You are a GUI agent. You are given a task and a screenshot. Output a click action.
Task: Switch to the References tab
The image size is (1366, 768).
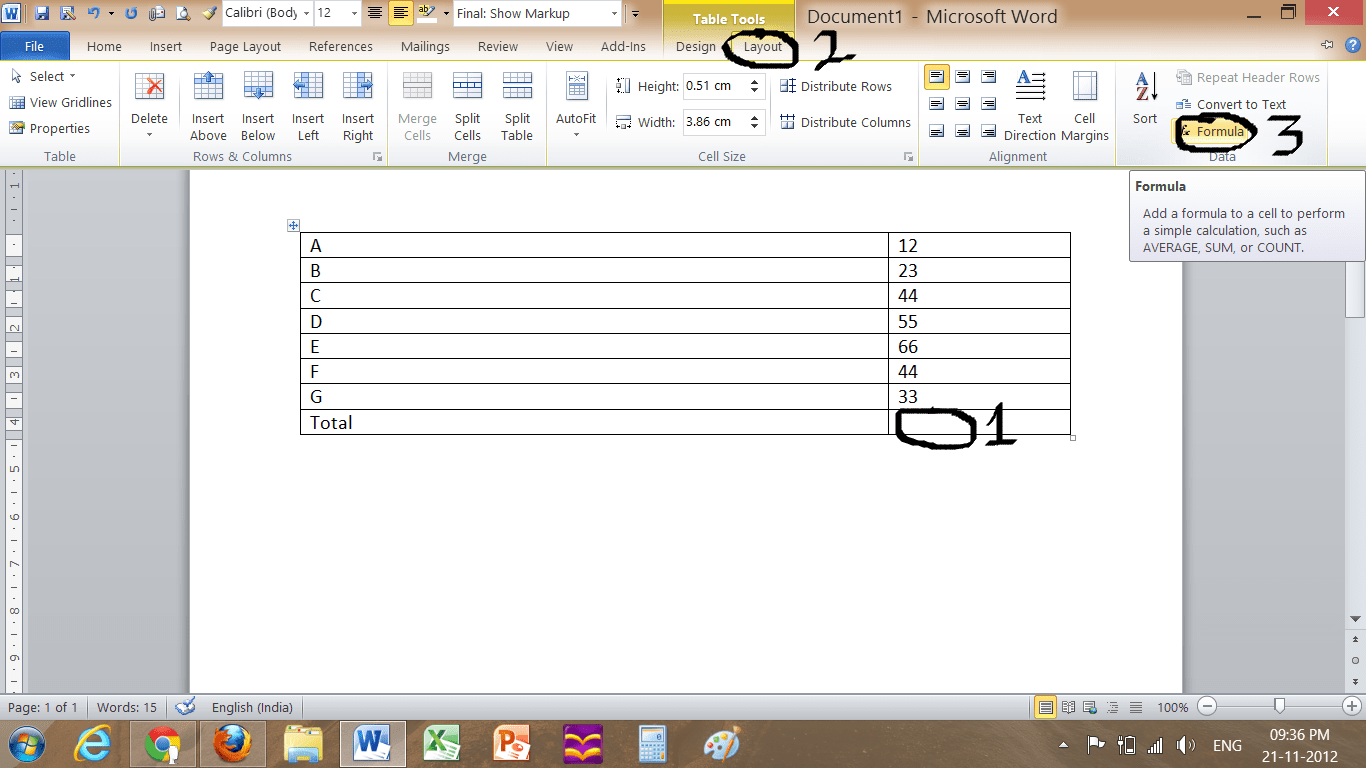(341, 46)
